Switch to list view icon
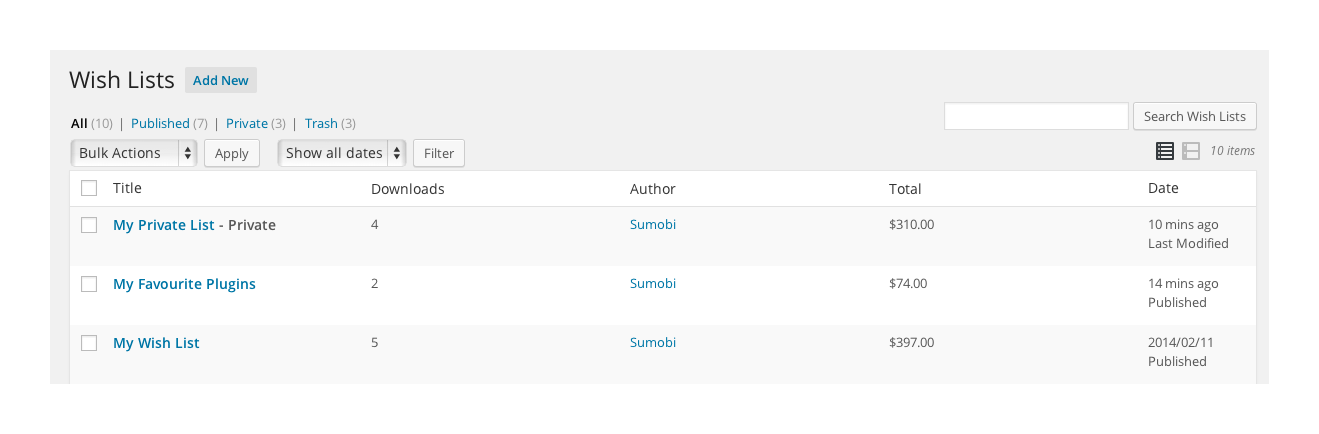1319x434 pixels. (1165, 151)
